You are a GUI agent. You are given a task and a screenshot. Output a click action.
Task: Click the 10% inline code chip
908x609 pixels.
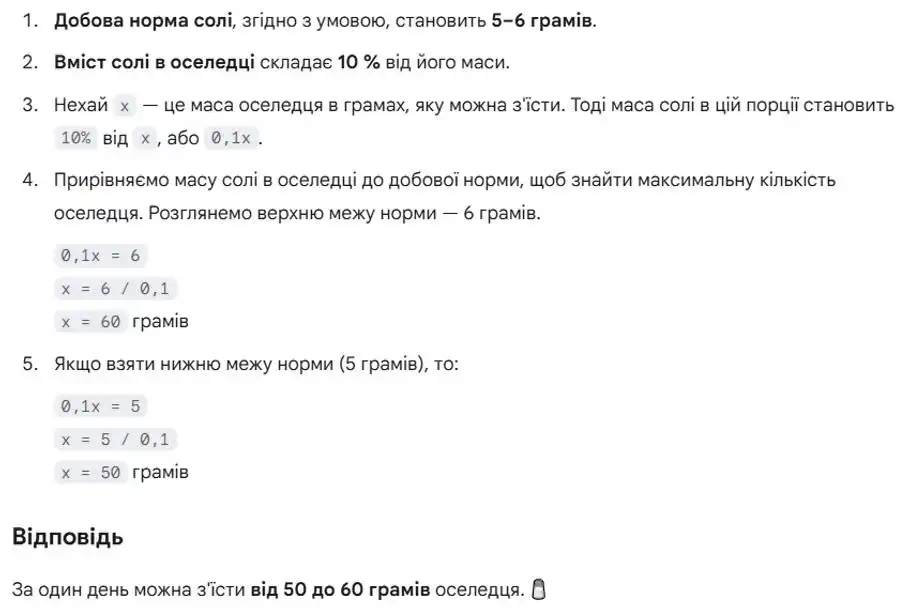click(x=76, y=138)
